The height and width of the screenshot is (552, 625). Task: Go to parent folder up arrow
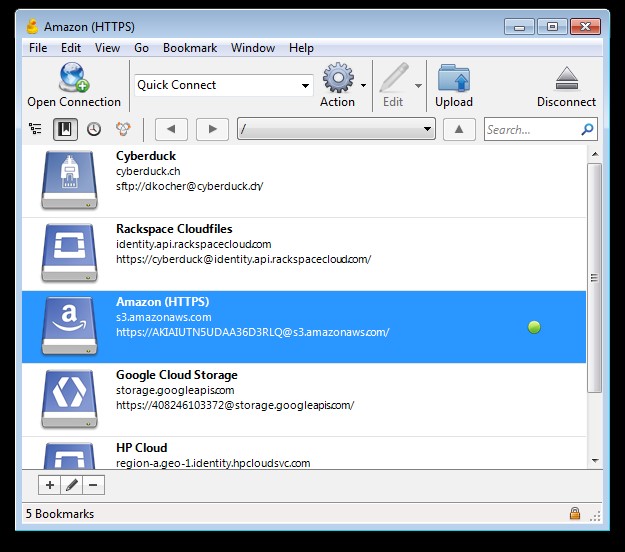[x=459, y=129]
